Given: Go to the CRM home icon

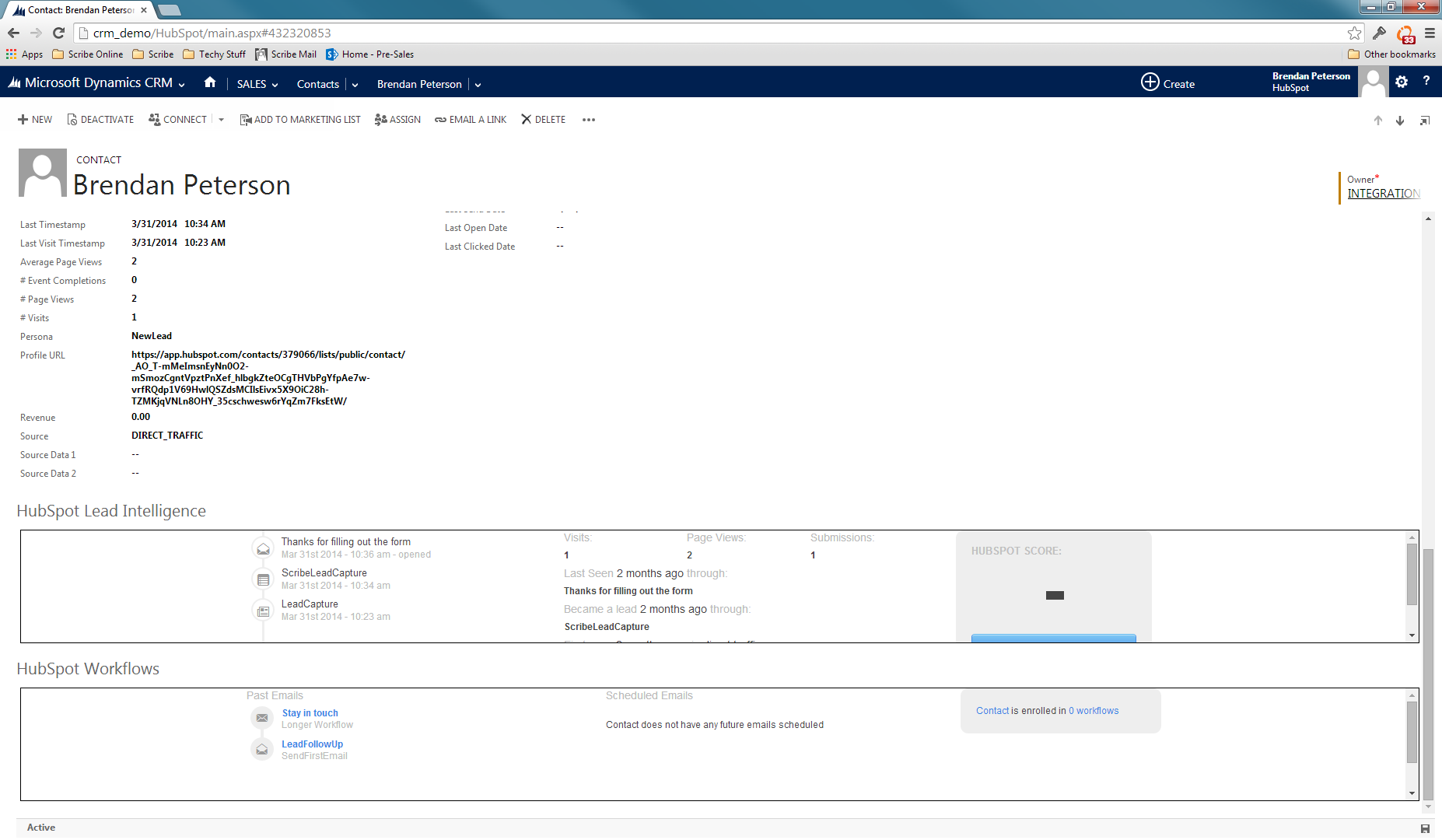Looking at the screenshot, I should tap(210, 82).
